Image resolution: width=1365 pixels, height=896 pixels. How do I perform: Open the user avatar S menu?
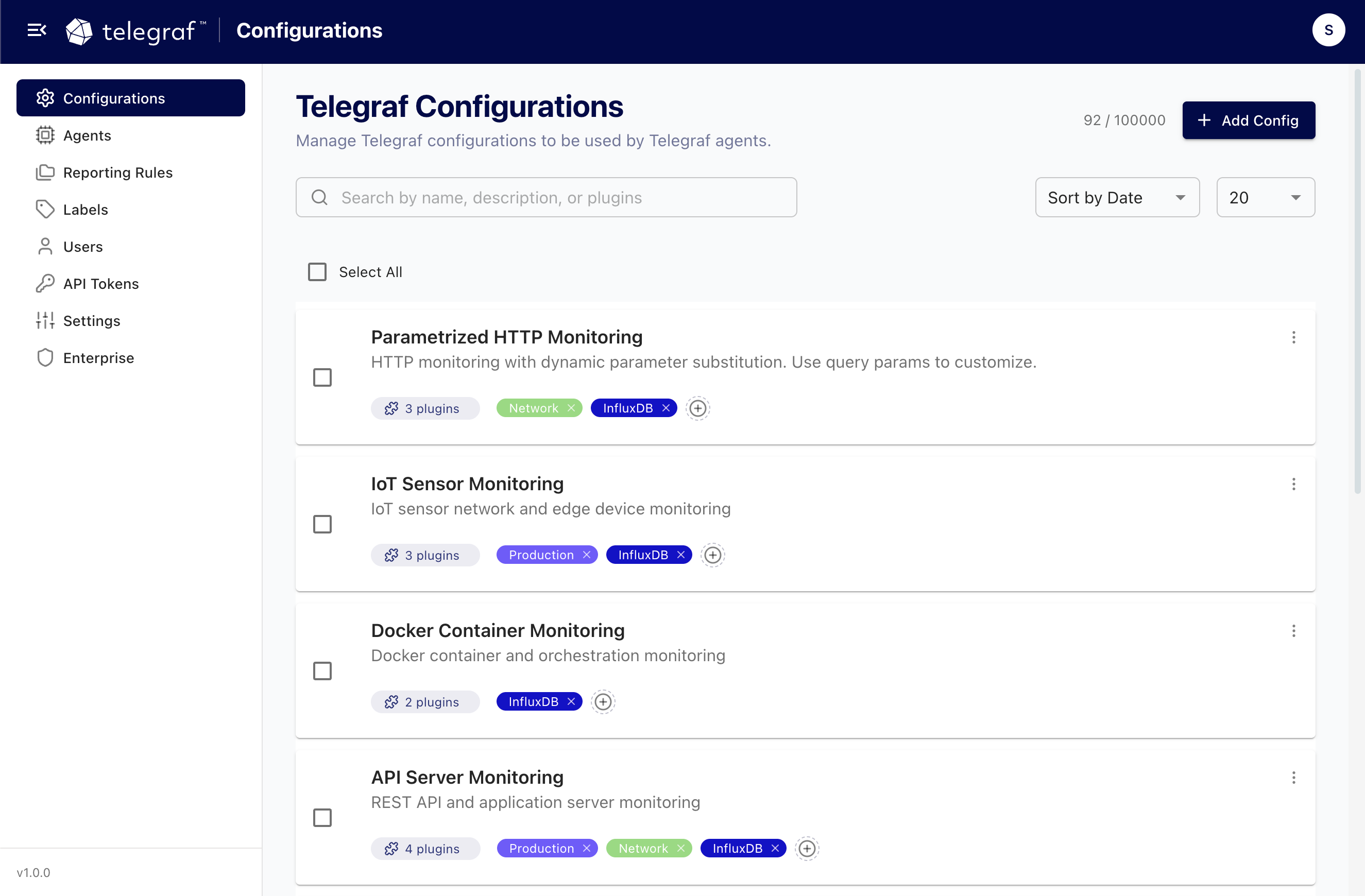click(x=1328, y=30)
